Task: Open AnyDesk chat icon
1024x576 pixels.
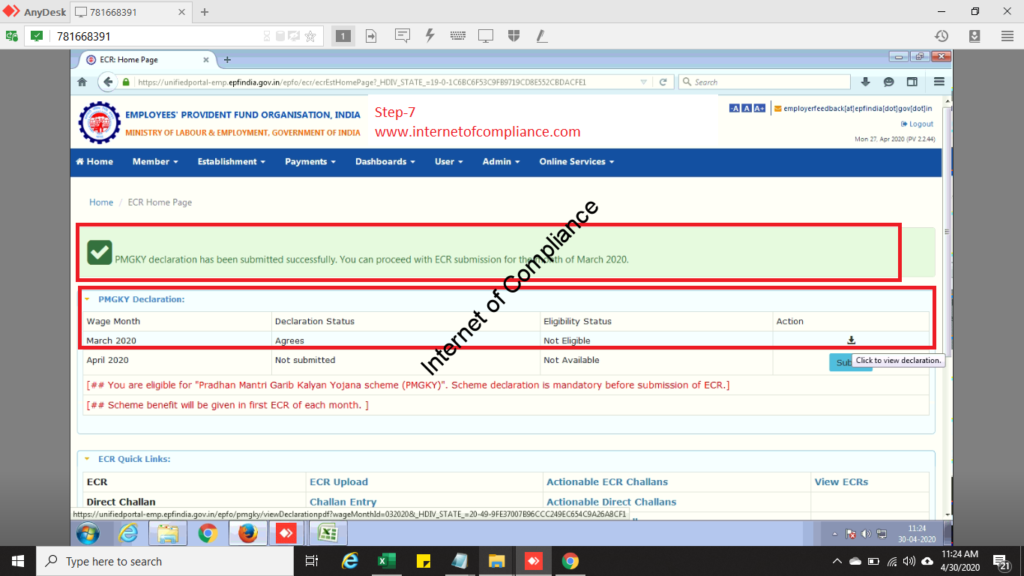Action: point(402,36)
